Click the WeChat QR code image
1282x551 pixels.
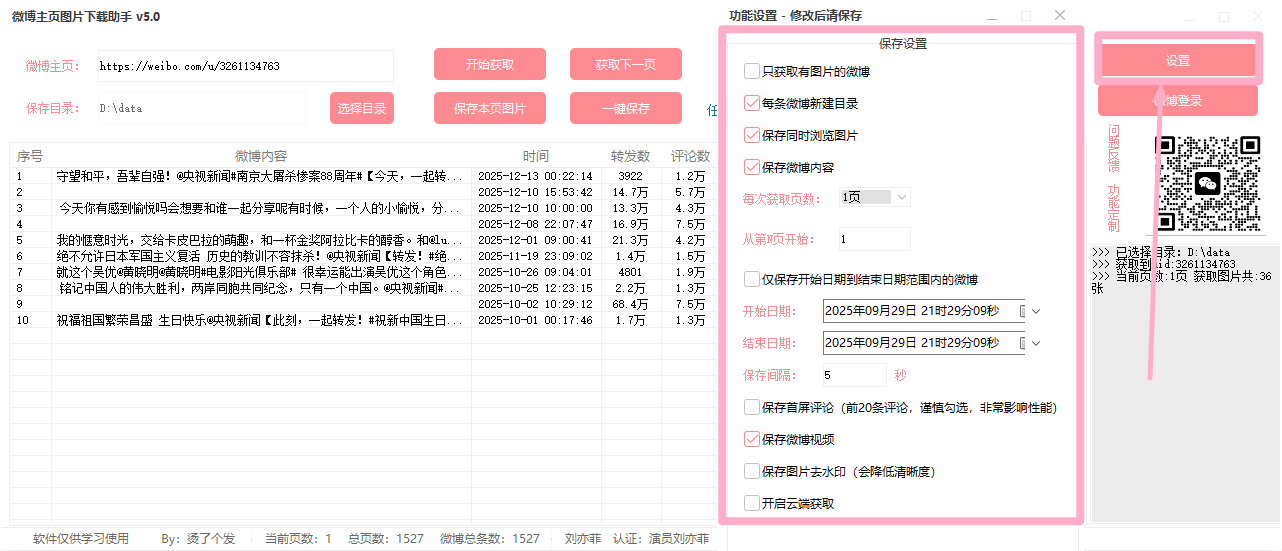(1207, 184)
